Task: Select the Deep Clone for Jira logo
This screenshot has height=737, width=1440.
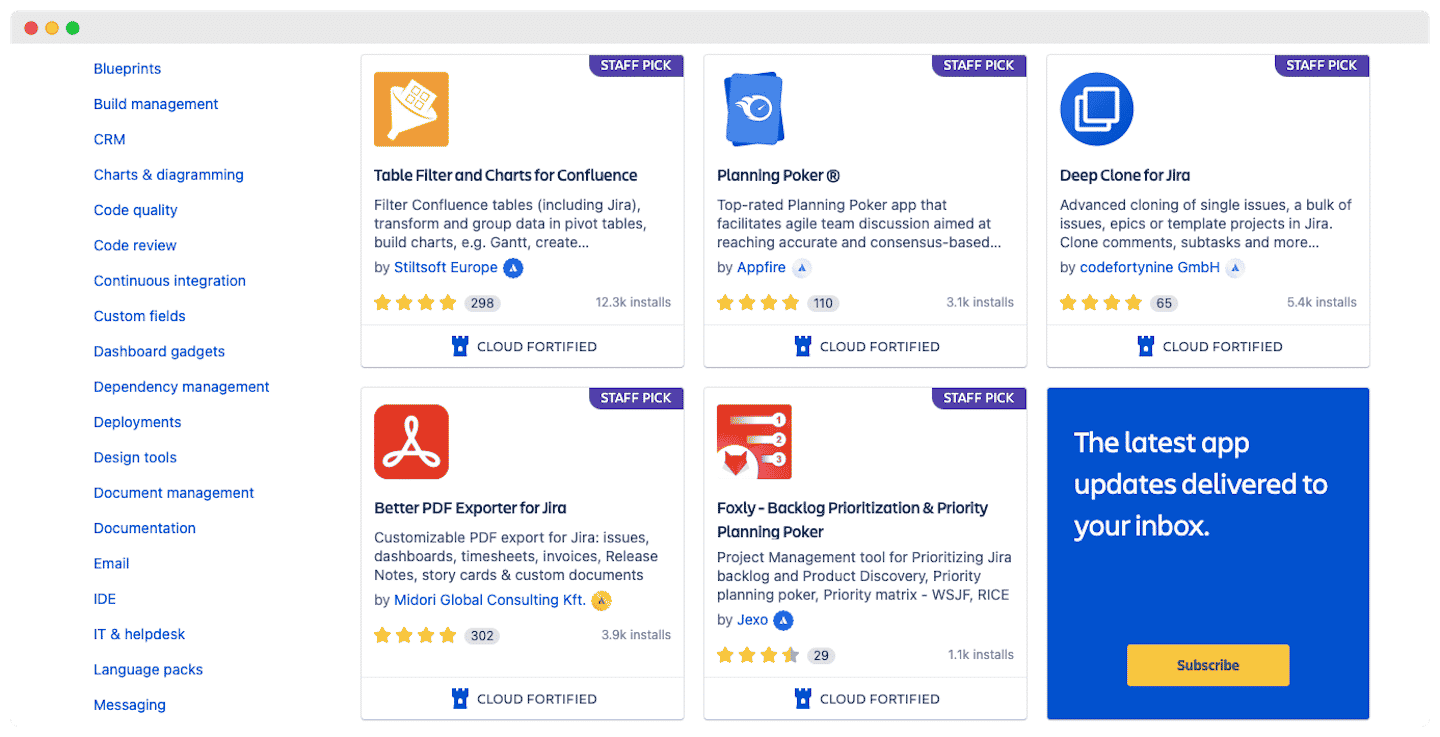Action: click(x=1097, y=109)
